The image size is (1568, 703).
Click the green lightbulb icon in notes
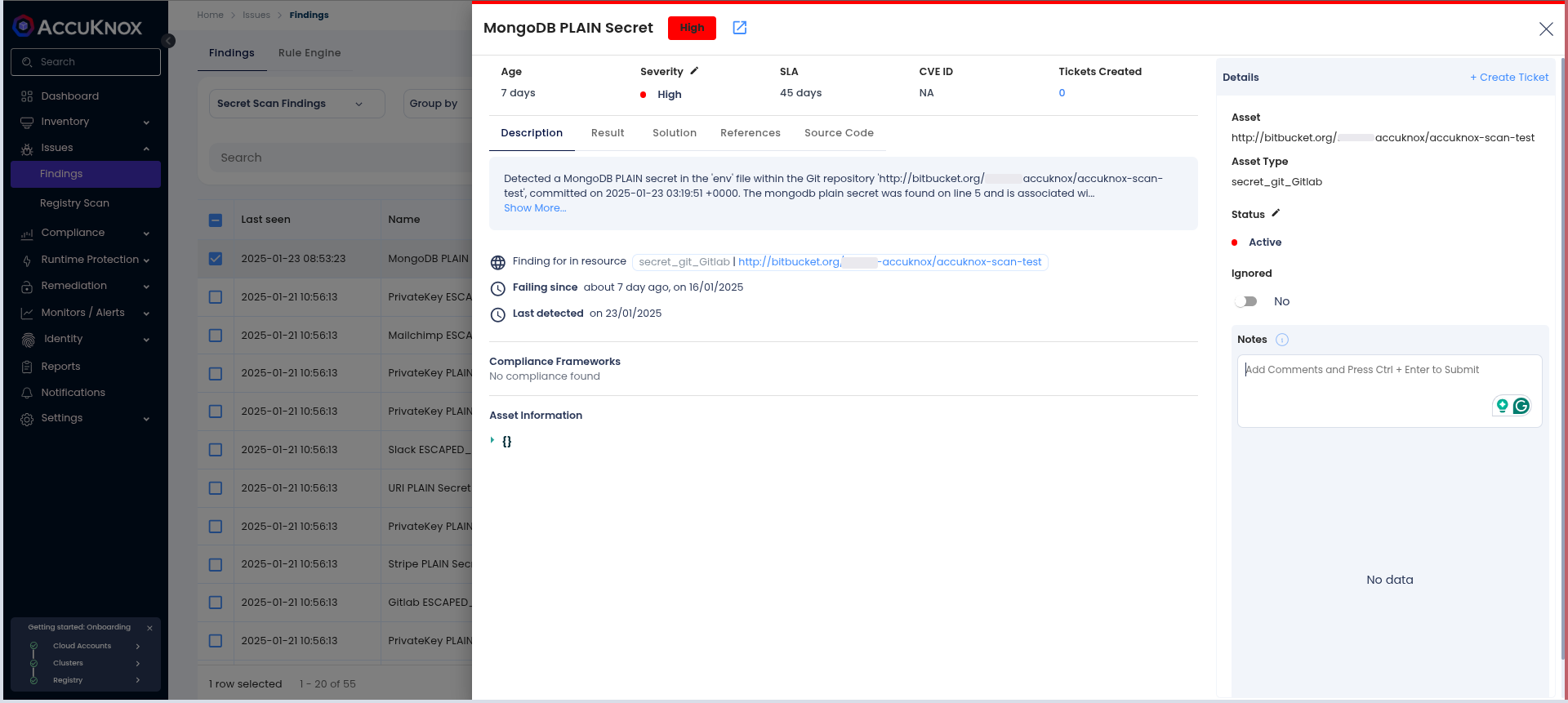click(1502, 406)
